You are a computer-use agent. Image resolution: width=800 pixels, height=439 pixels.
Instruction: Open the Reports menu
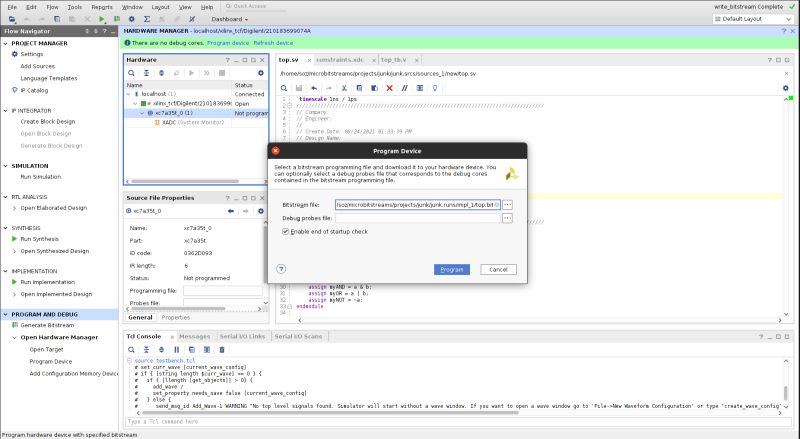(x=102, y=7)
